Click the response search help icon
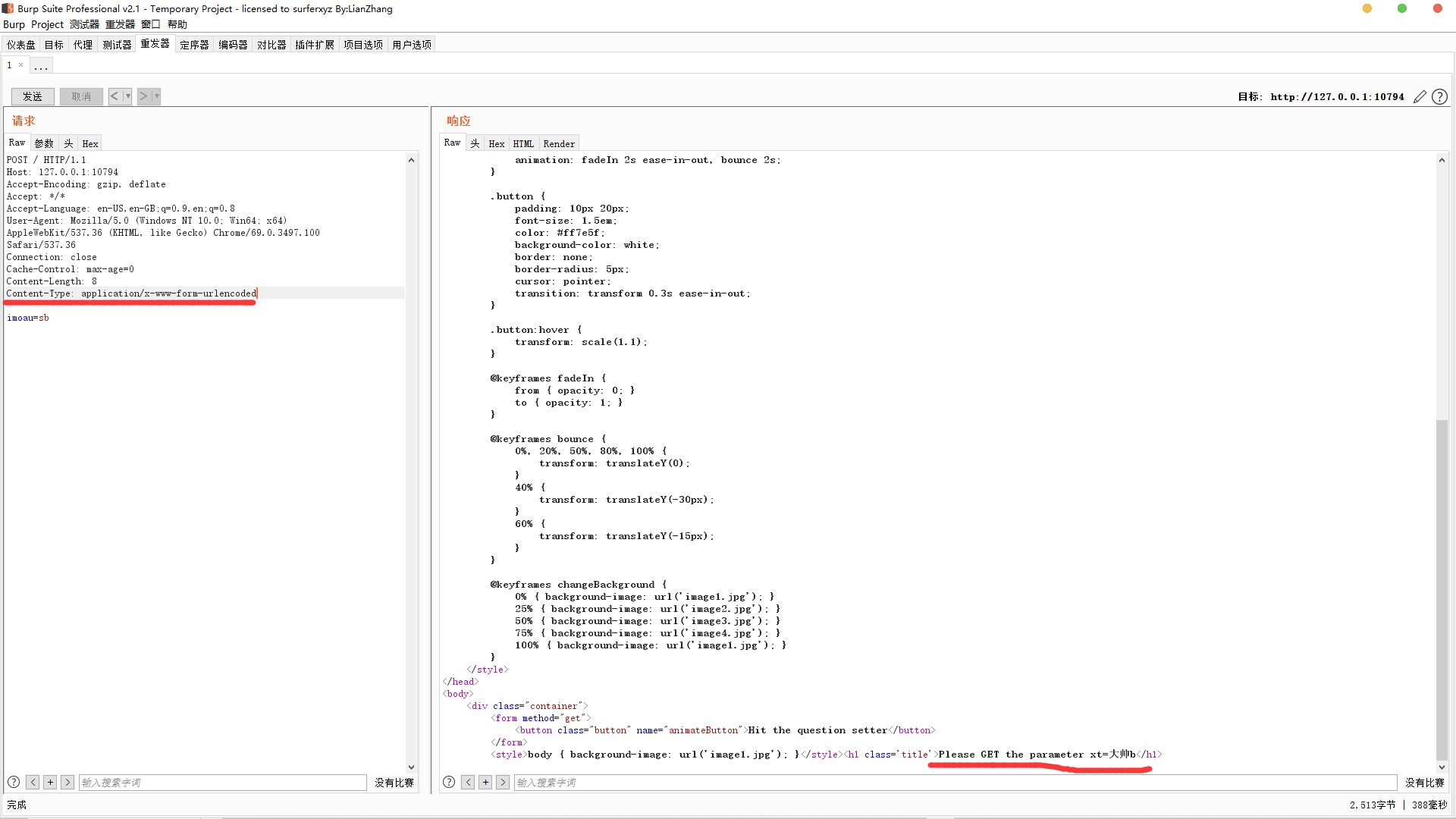Screen dimensions: 1456x819 449,782
